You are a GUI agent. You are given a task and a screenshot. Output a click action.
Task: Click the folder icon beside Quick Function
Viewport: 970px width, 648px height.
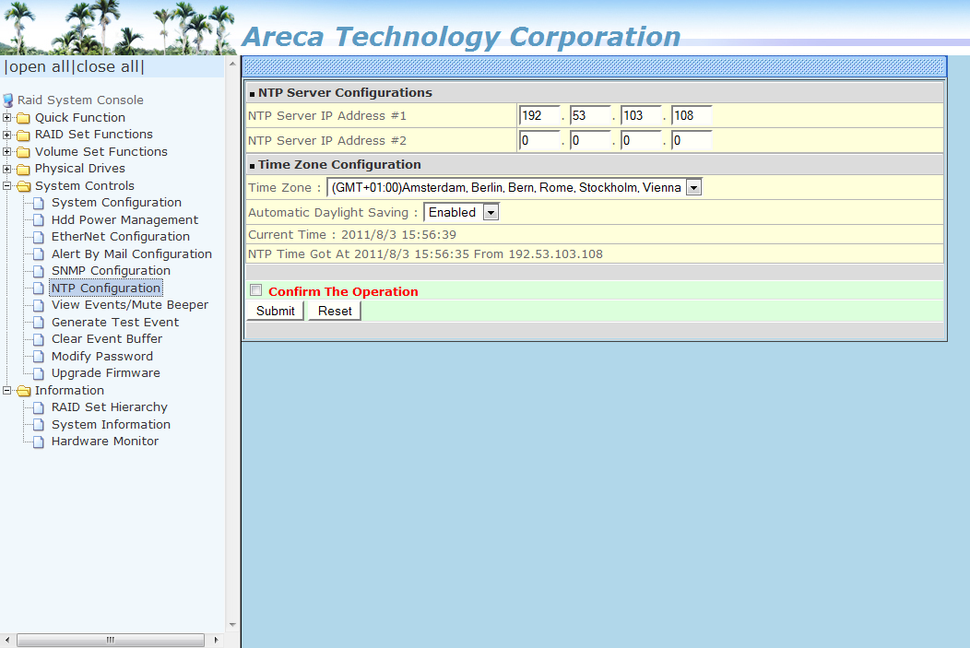21,117
